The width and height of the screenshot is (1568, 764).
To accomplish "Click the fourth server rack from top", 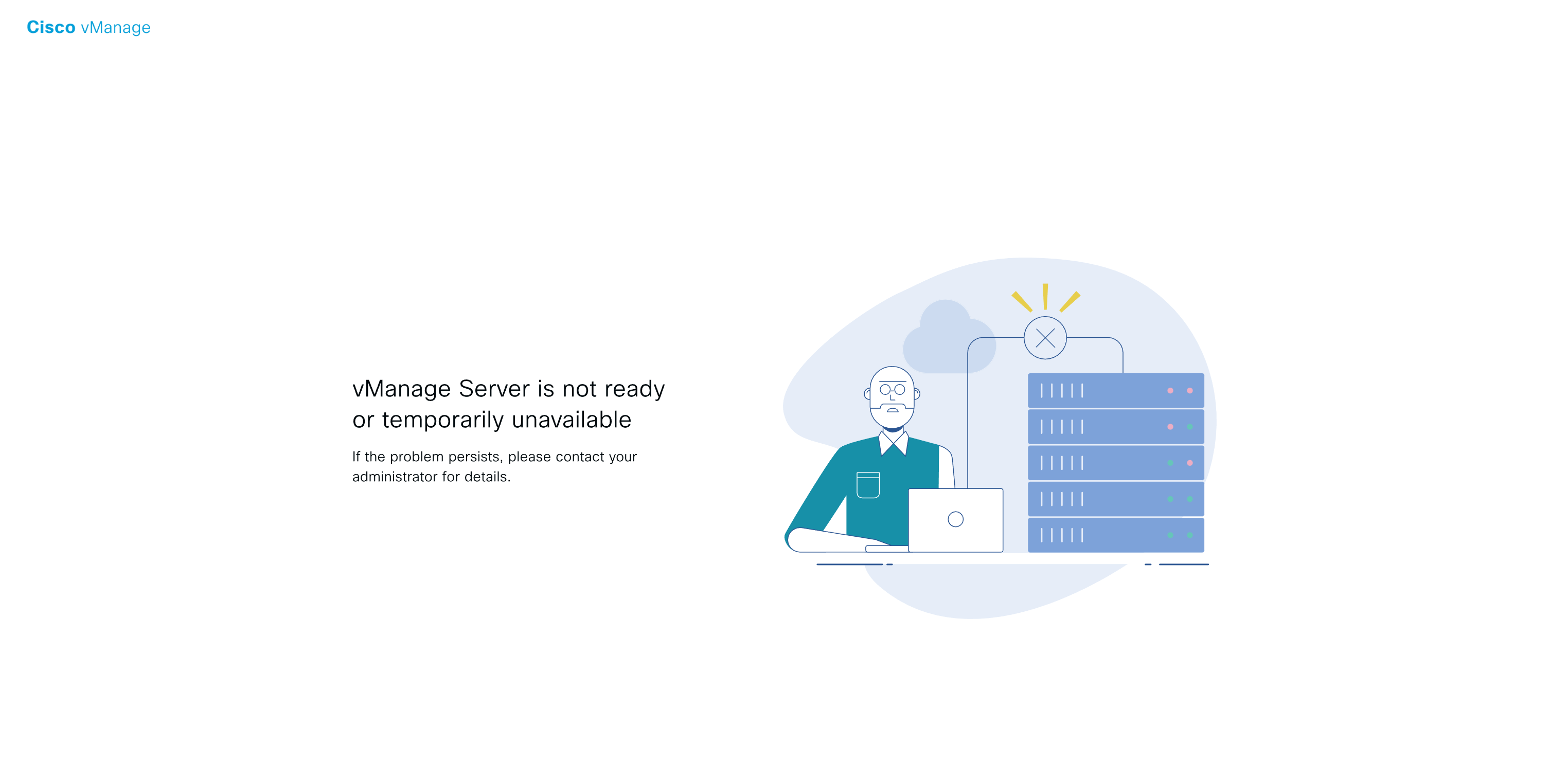I will pos(1115,499).
